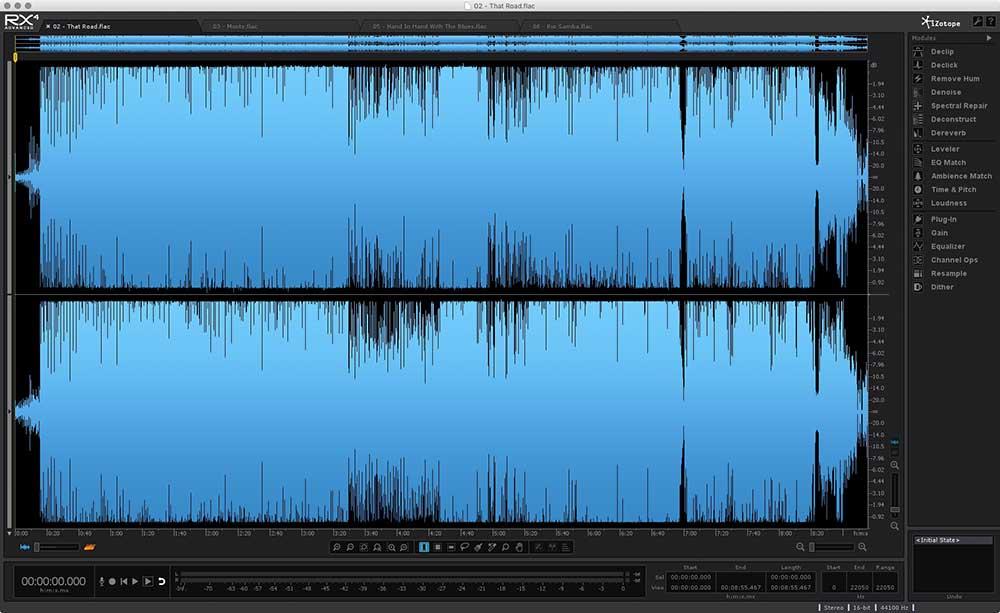The image size is (1000, 613).
Task: Click the frequency End field showing 22050
Action: click(x=860, y=587)
